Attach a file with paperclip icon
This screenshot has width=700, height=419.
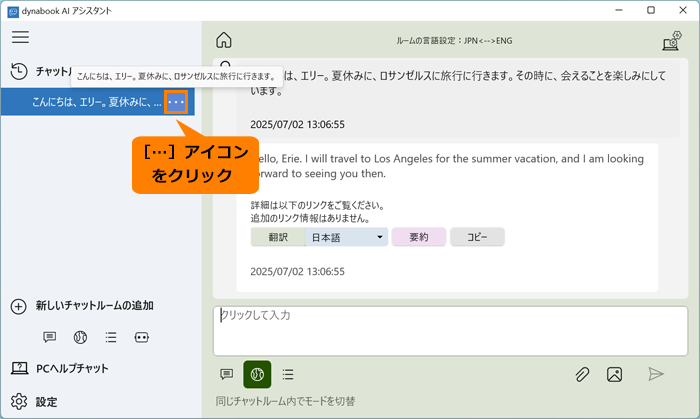[582, 374]
